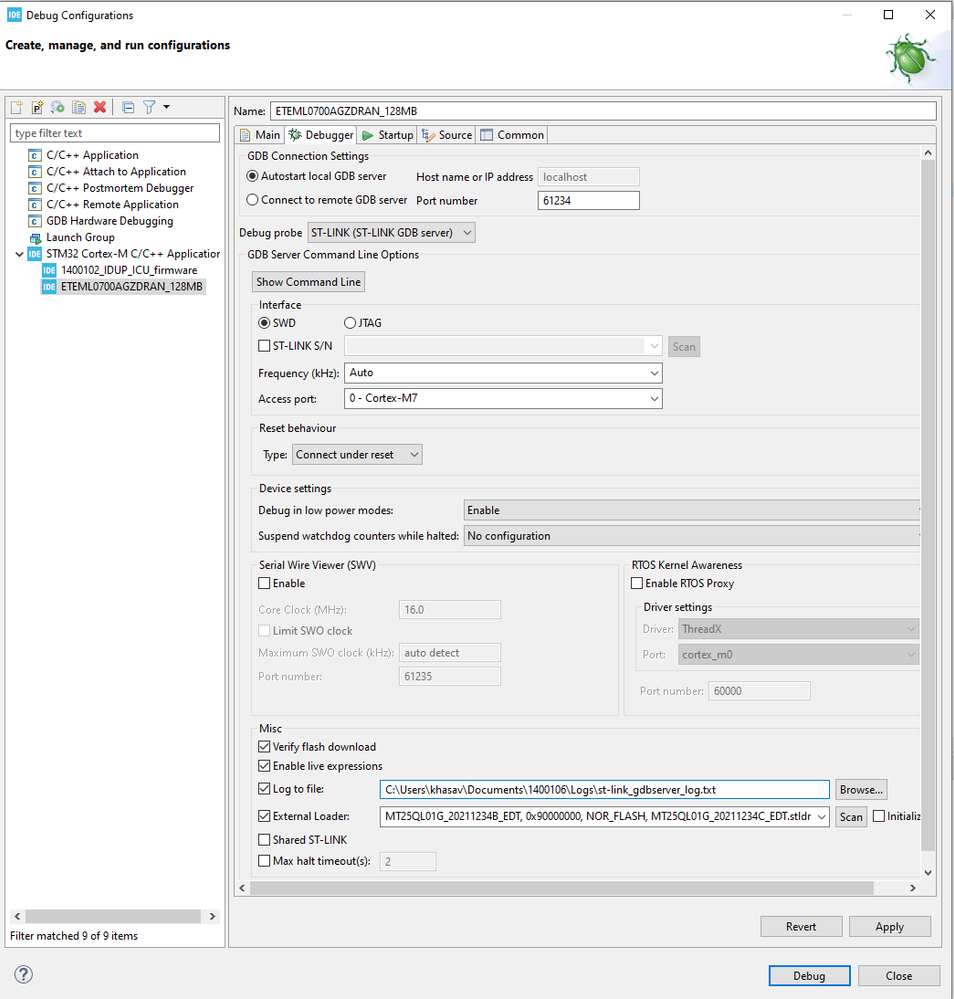Click vertical scrollbar in Debugger tab
954x999 pixels.
tap(928, 503)
